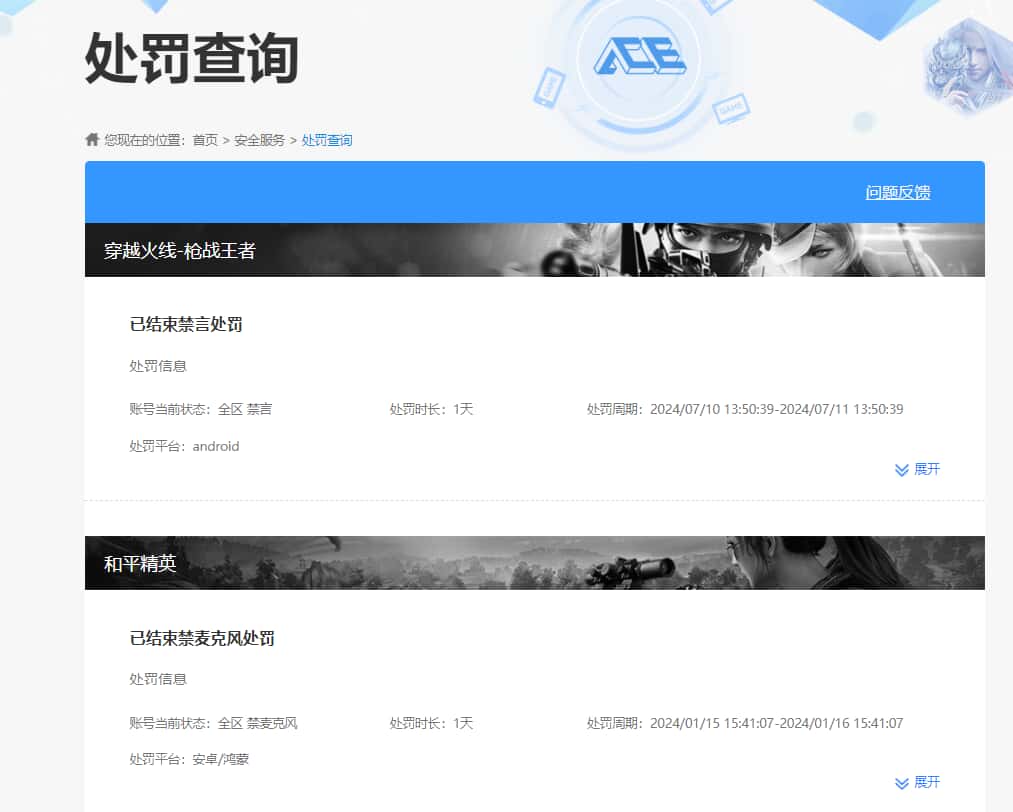
Task: Click punishment period 2024/07/10 13:50:39 text
Action: click(745, 409)
